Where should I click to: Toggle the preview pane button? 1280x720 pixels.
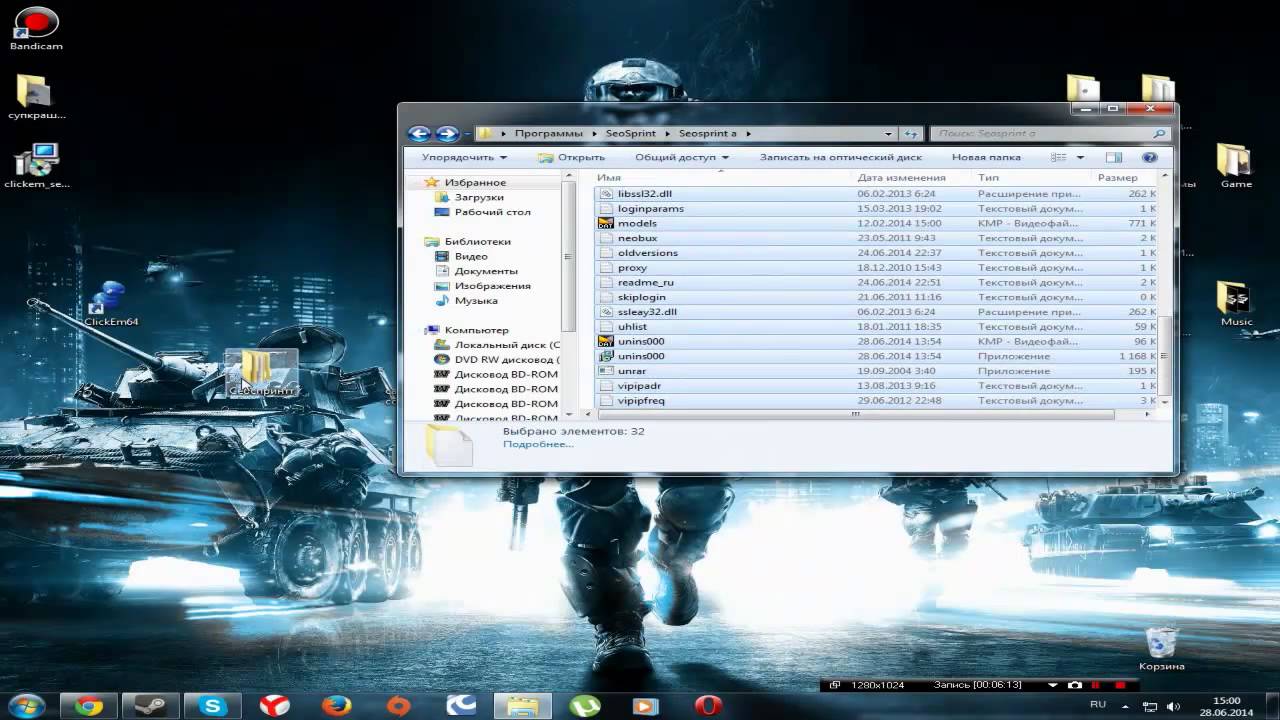[x=1114, y=157]
